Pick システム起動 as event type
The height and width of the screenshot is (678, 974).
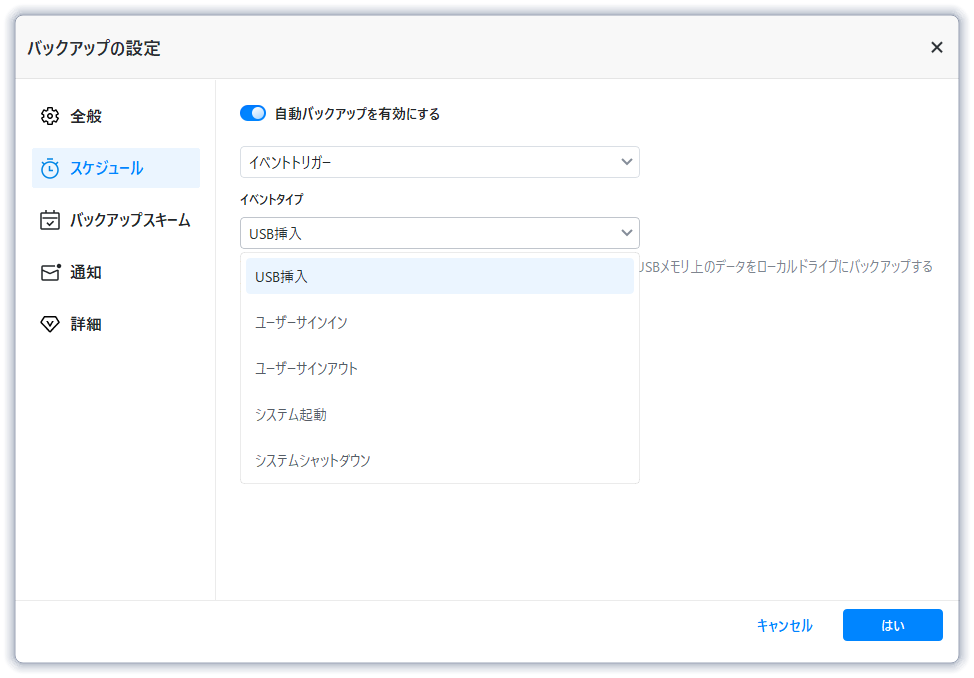click(439, 414)
